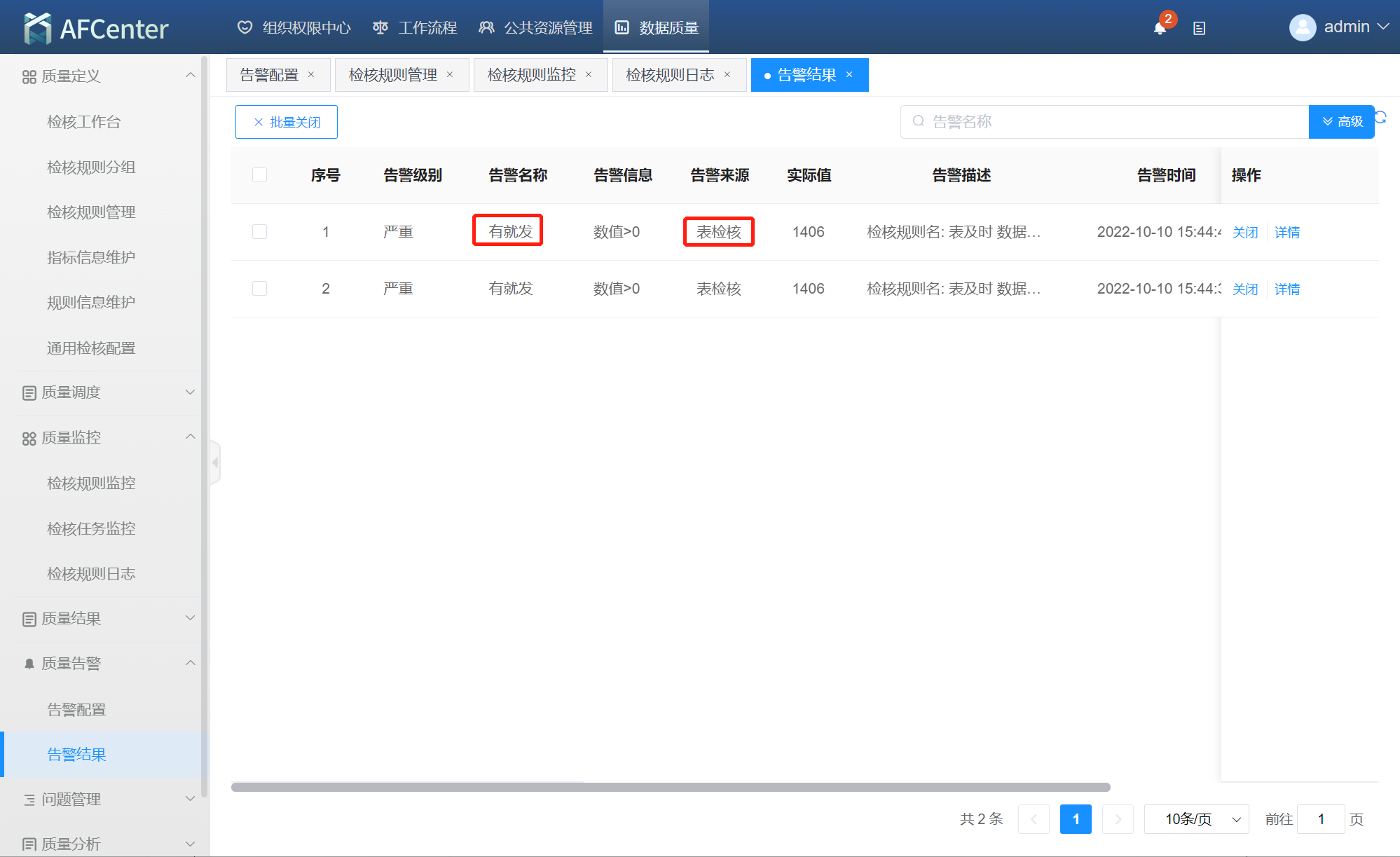Click the document icon beside the bell

tap(1199, 29)
